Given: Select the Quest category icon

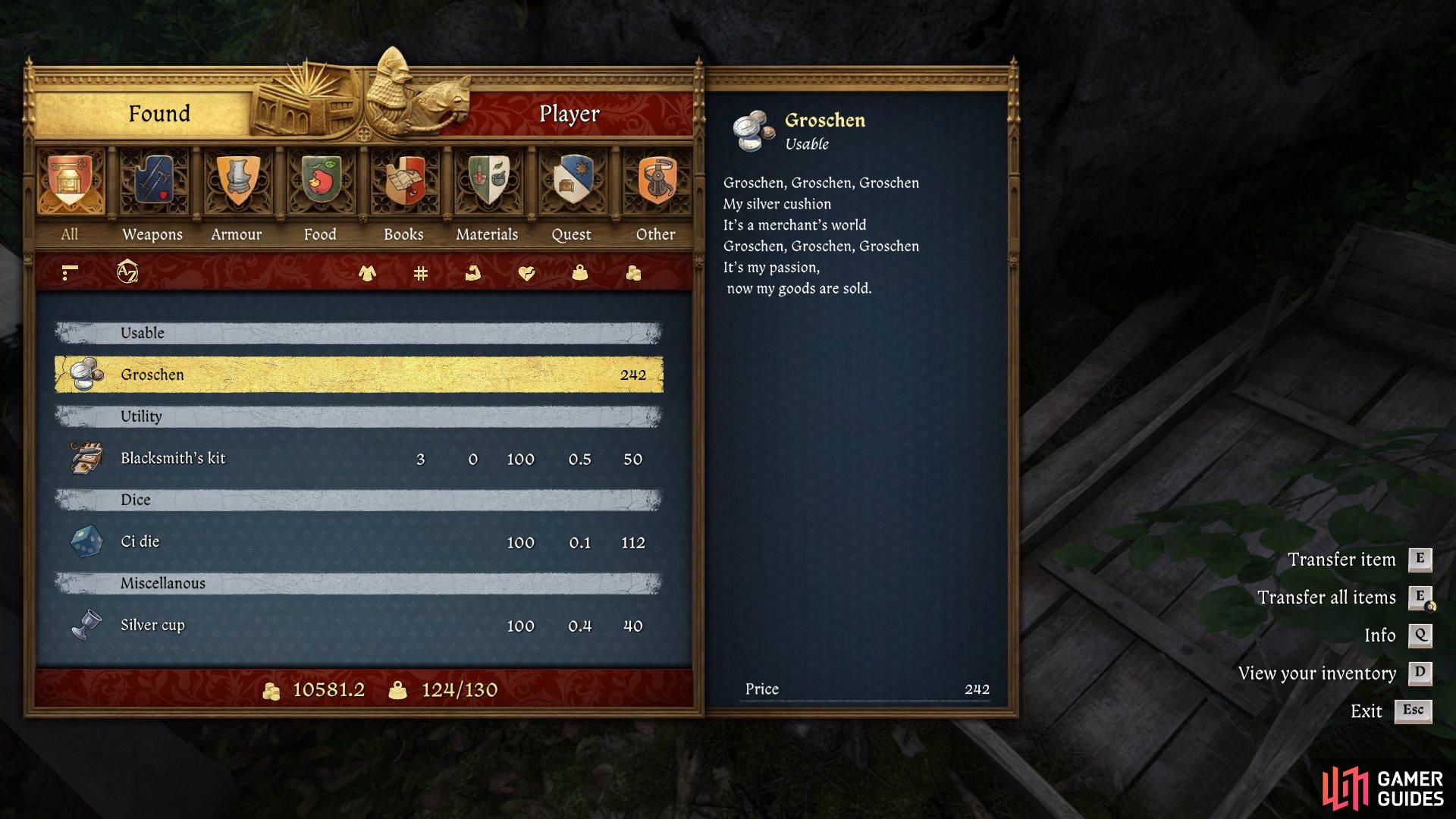Looking at the screenshot, I should point(572,180).
